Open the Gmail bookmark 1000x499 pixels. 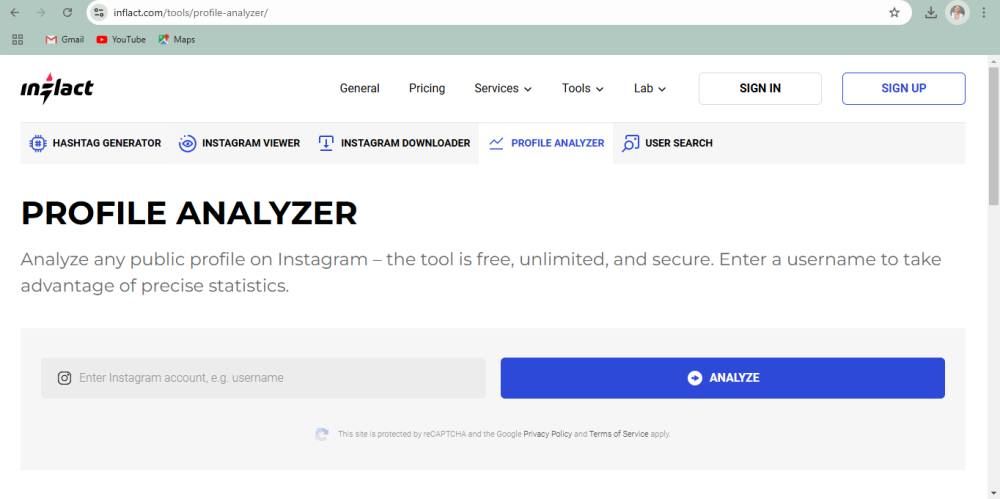tap(65, 40)
